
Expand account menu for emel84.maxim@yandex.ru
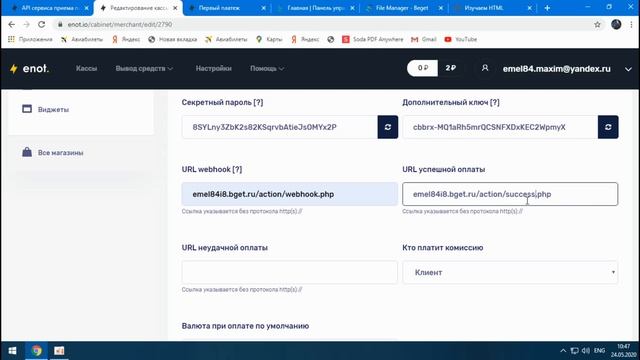tap(628, 69)
